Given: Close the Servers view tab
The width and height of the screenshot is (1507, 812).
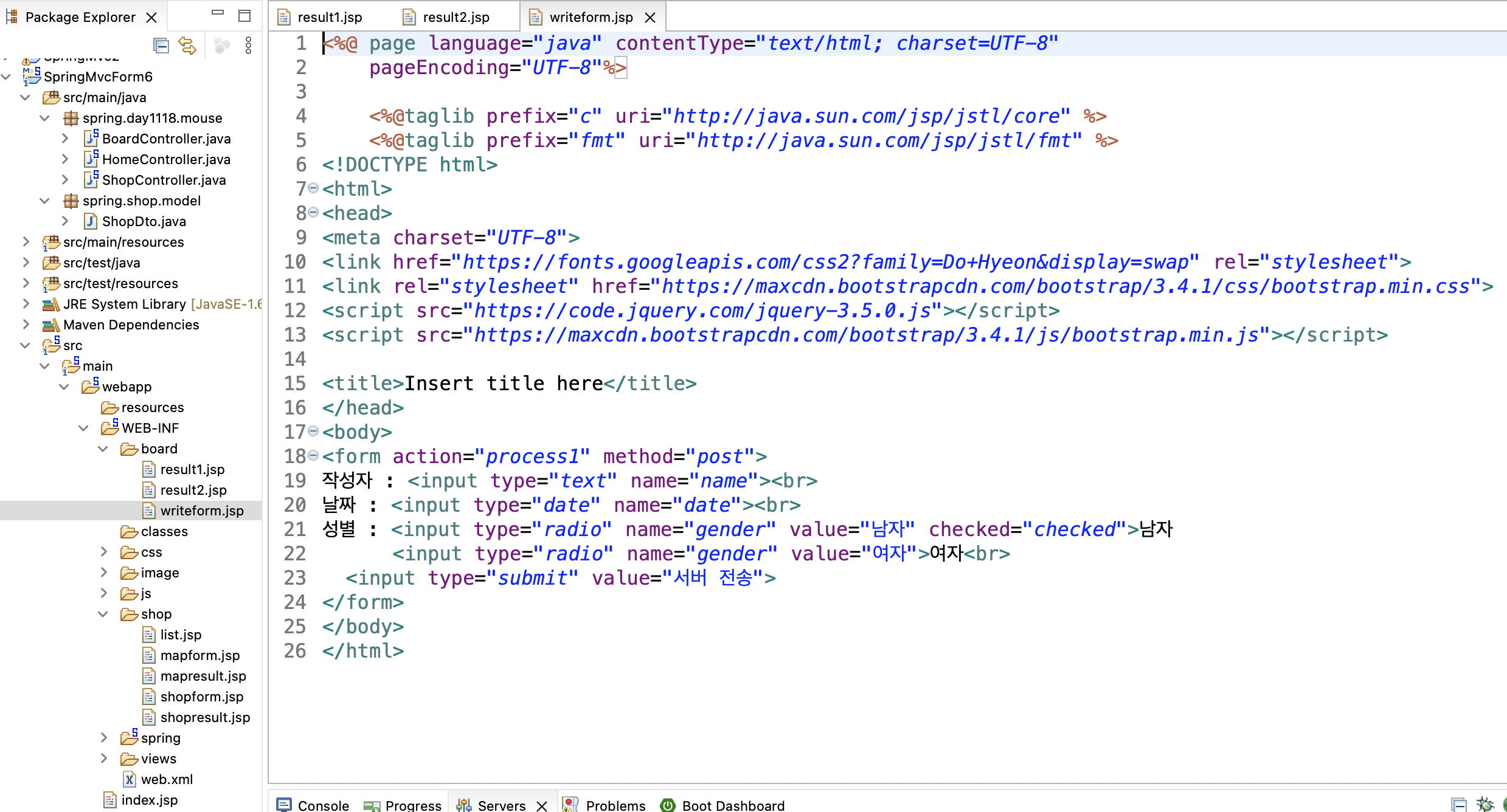Looking at the screenshot, I should pyautogui.click(x=542, y=805).
